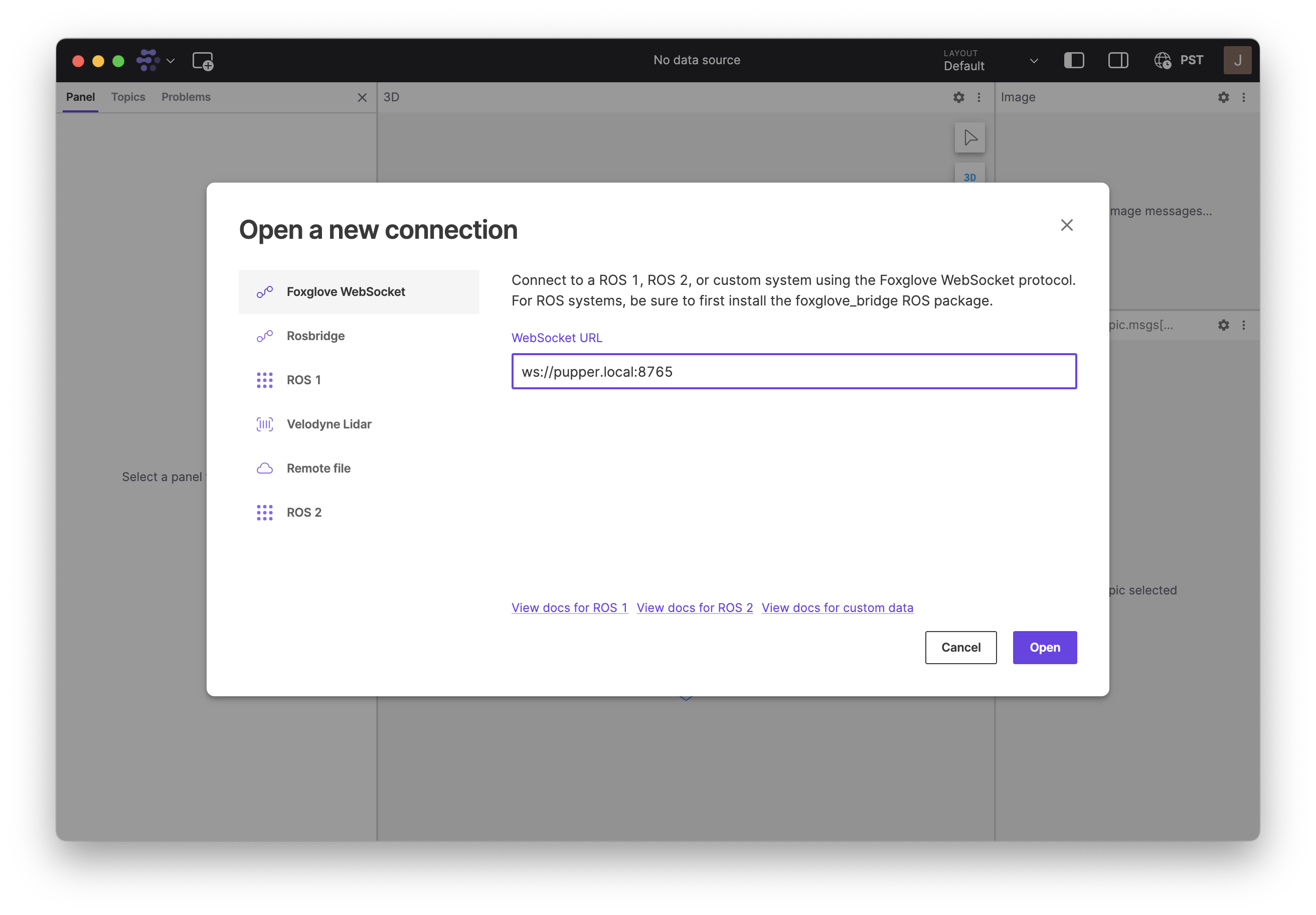Click the WebSocket URL field label
This screenshot has height=915, width=1316.
(x=557, y=338)
